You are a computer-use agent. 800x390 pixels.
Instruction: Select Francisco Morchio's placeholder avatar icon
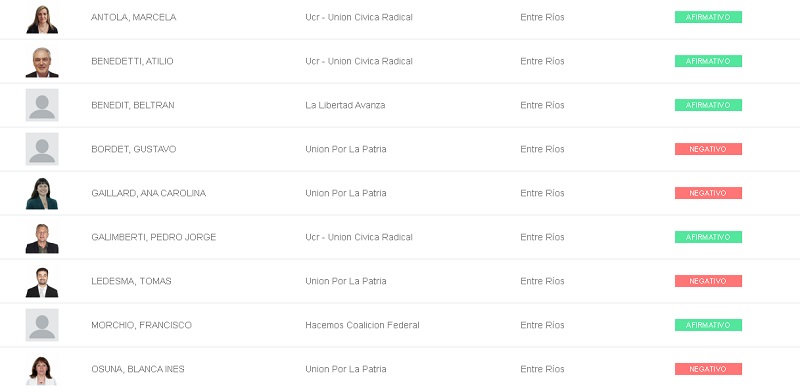42,325
